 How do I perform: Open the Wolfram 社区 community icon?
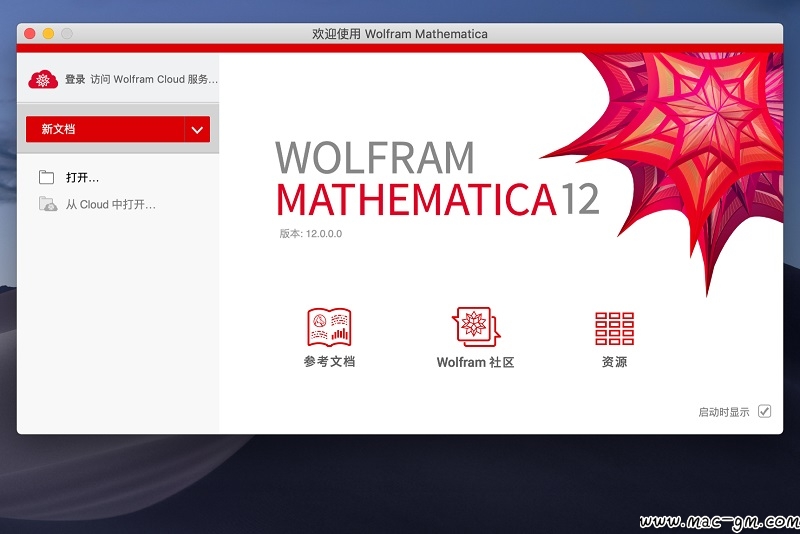476,327
